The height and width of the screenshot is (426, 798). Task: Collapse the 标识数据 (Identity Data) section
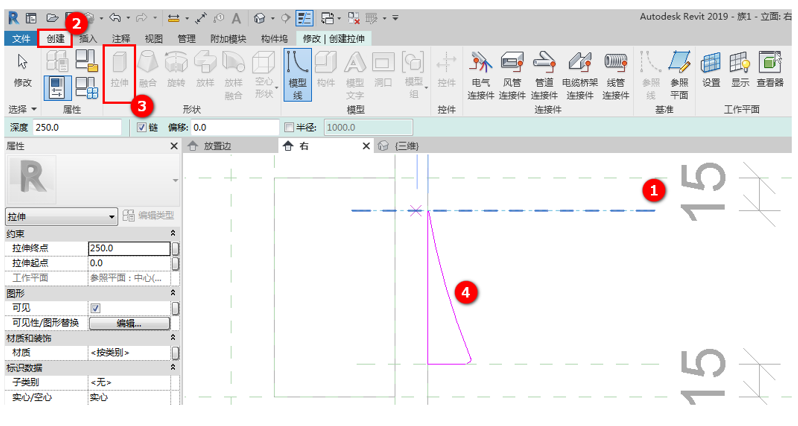173,367
